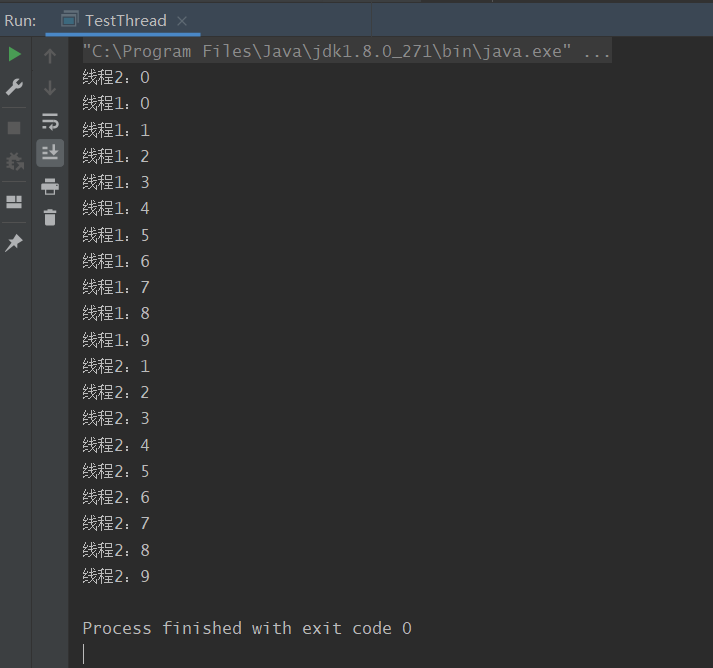Click the Up the stack trace arrow
This screenshot has height=668, width=713.
[x=50, y=56]
